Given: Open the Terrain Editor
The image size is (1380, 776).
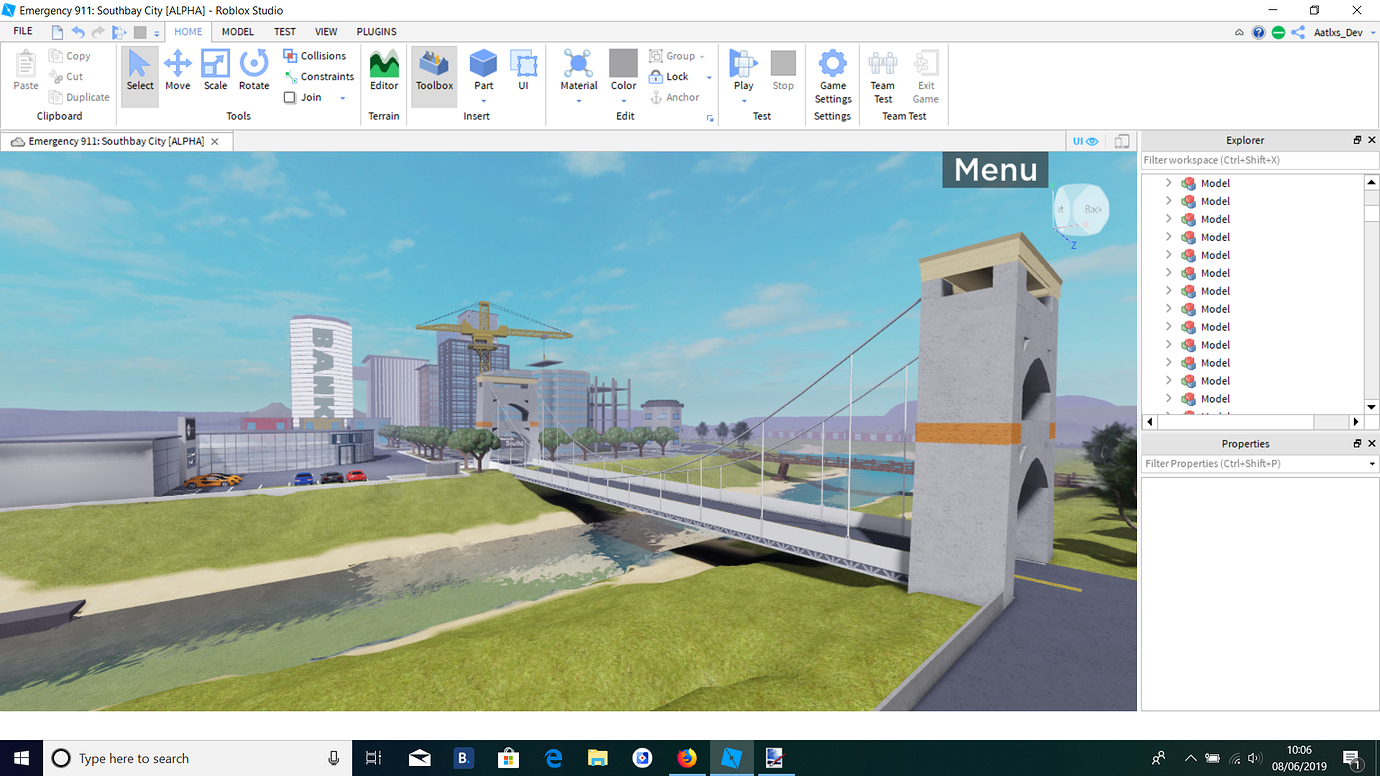Looking at the screenshot, I should (384, 73).
